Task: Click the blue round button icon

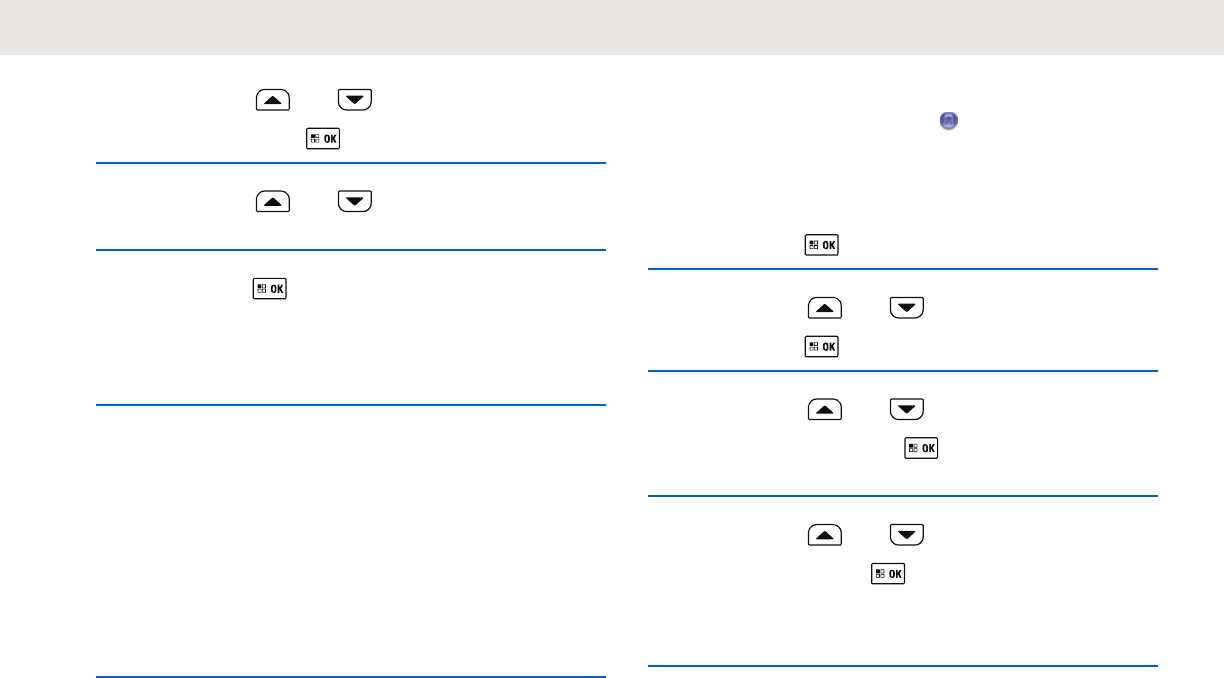Action: (x=949, y=121)
